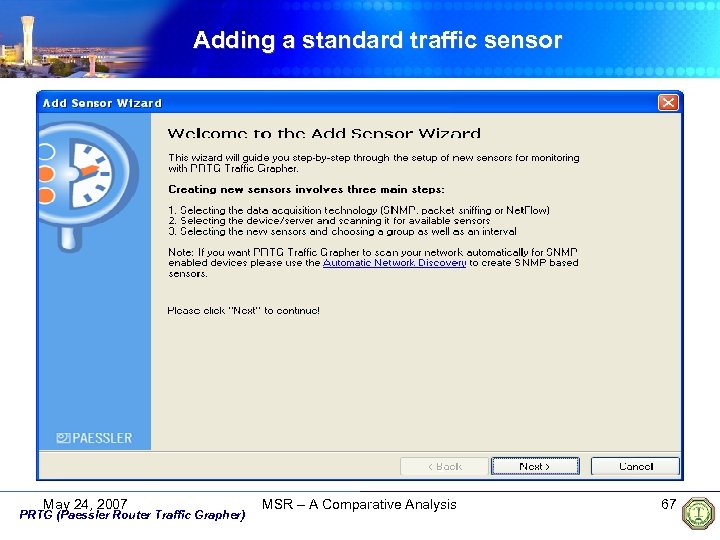The image size is (720, 540).
Task: Click the Next button in the wizard
Action: coord(535,466)
